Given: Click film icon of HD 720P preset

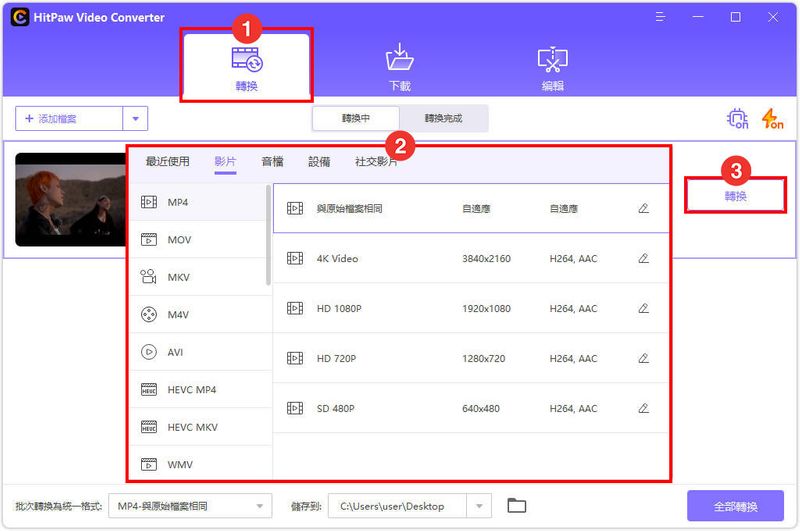Looking at the screenshot, I should 295,358.
